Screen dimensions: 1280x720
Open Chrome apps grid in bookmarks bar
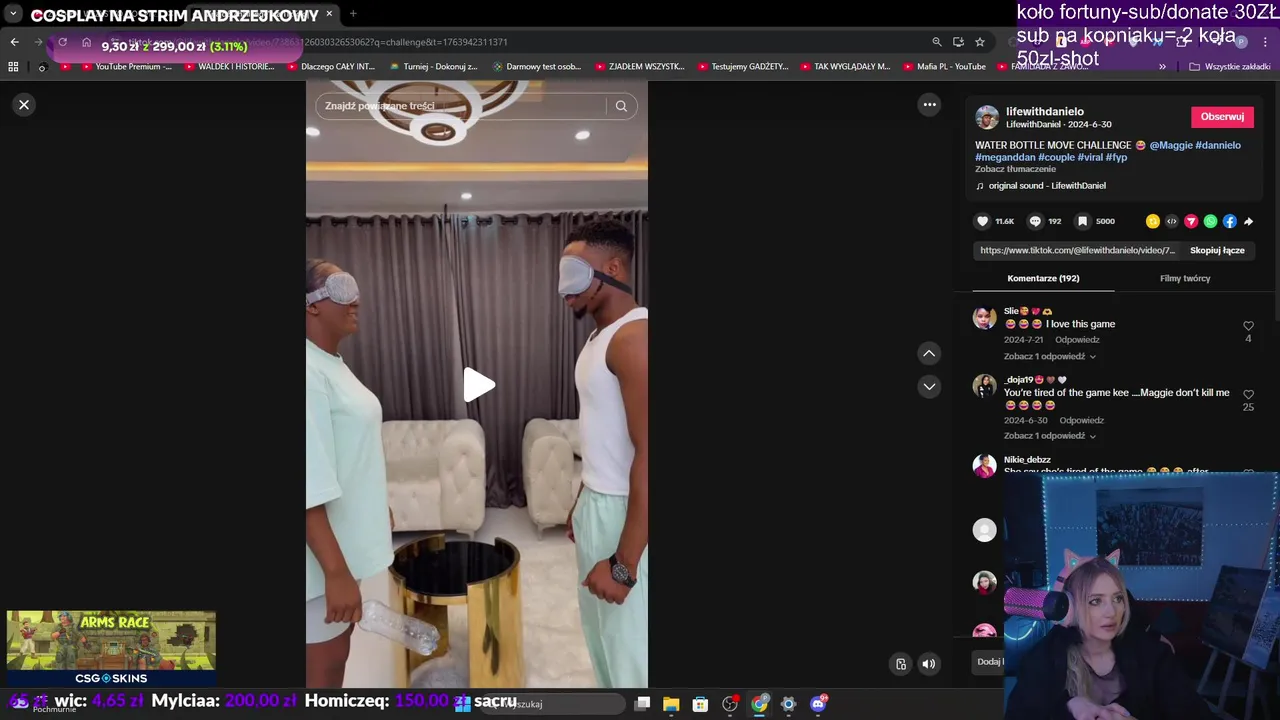click(x=13, y=67)
